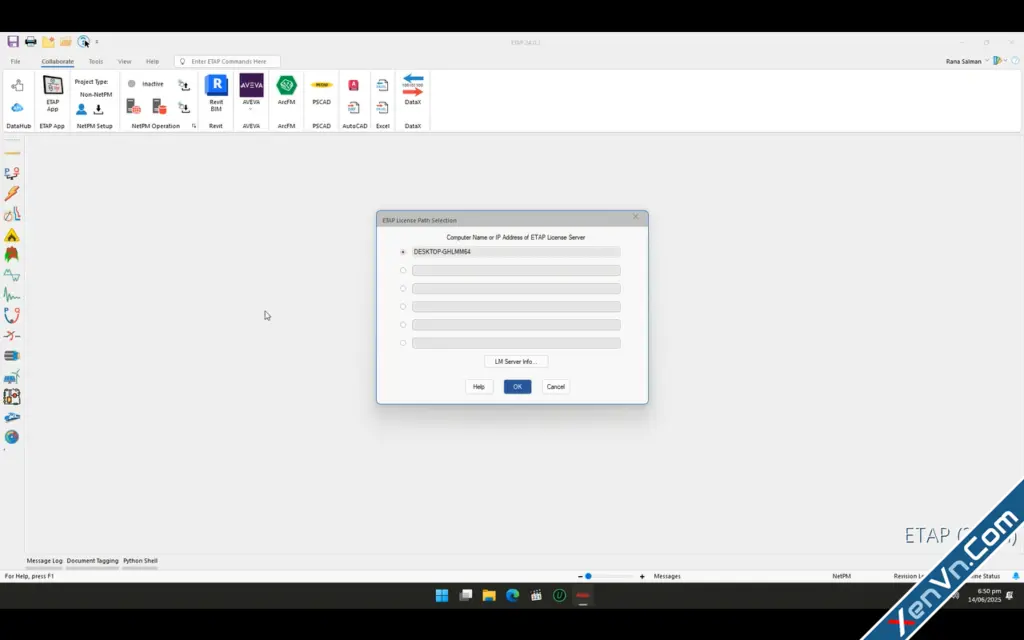Open the Document Tagging bottom tab
The height and width of the screenshot is (640, 1024).
point(92,561)
